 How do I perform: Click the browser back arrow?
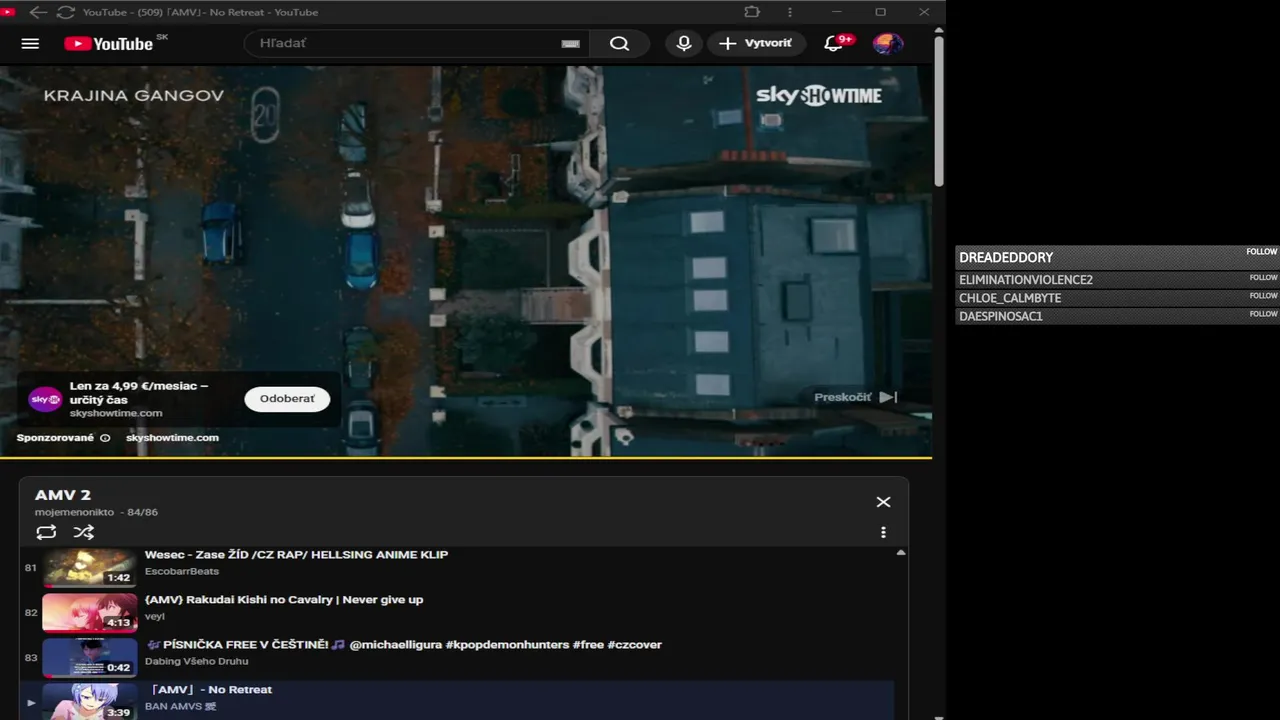(38, 12)
